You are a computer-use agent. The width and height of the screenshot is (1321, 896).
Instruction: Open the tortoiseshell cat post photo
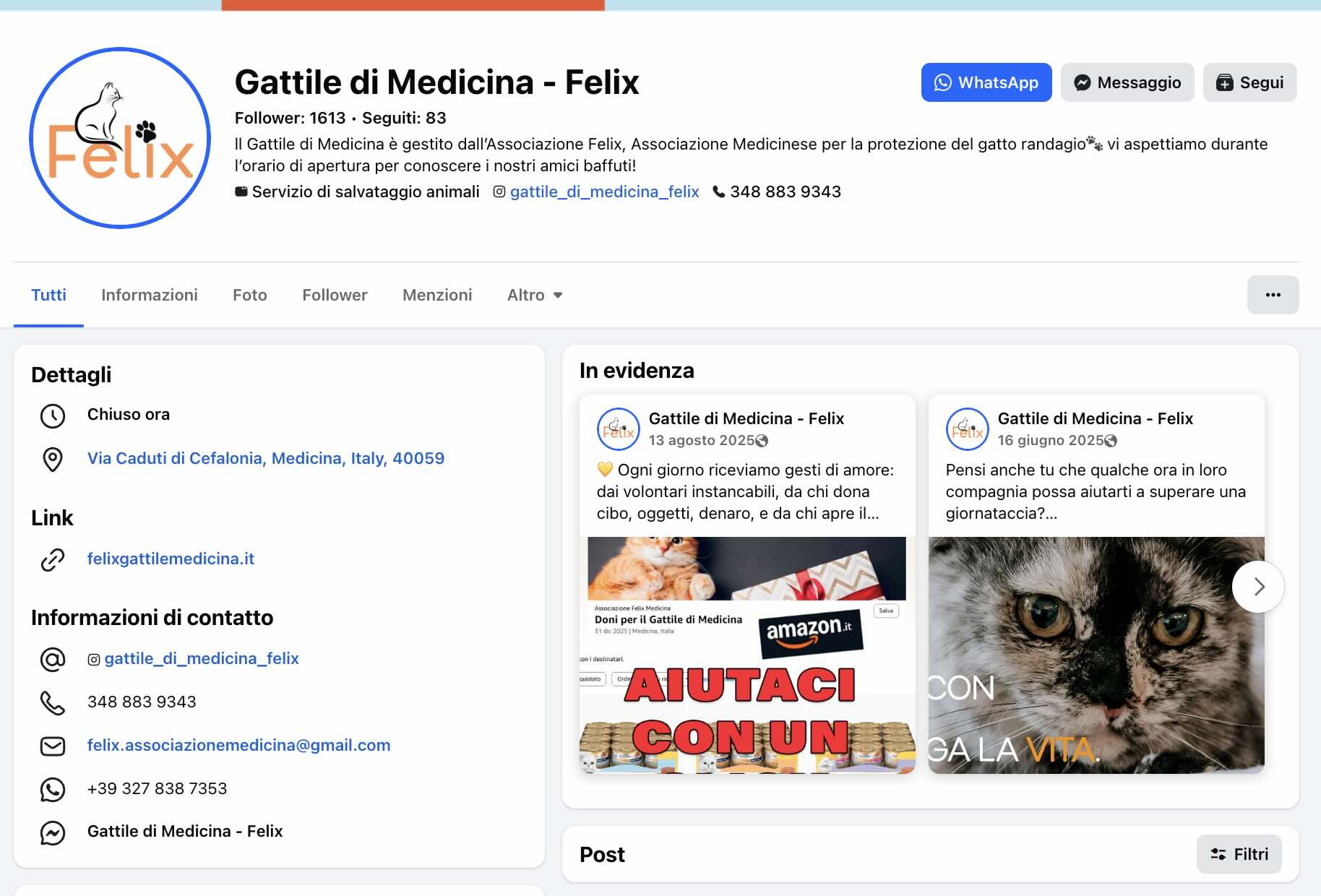coord(1096,655)
